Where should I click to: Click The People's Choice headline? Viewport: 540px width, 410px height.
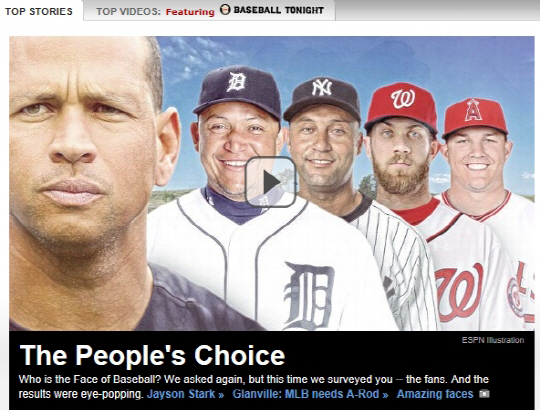pyautogui.click(x=152, y=355)
